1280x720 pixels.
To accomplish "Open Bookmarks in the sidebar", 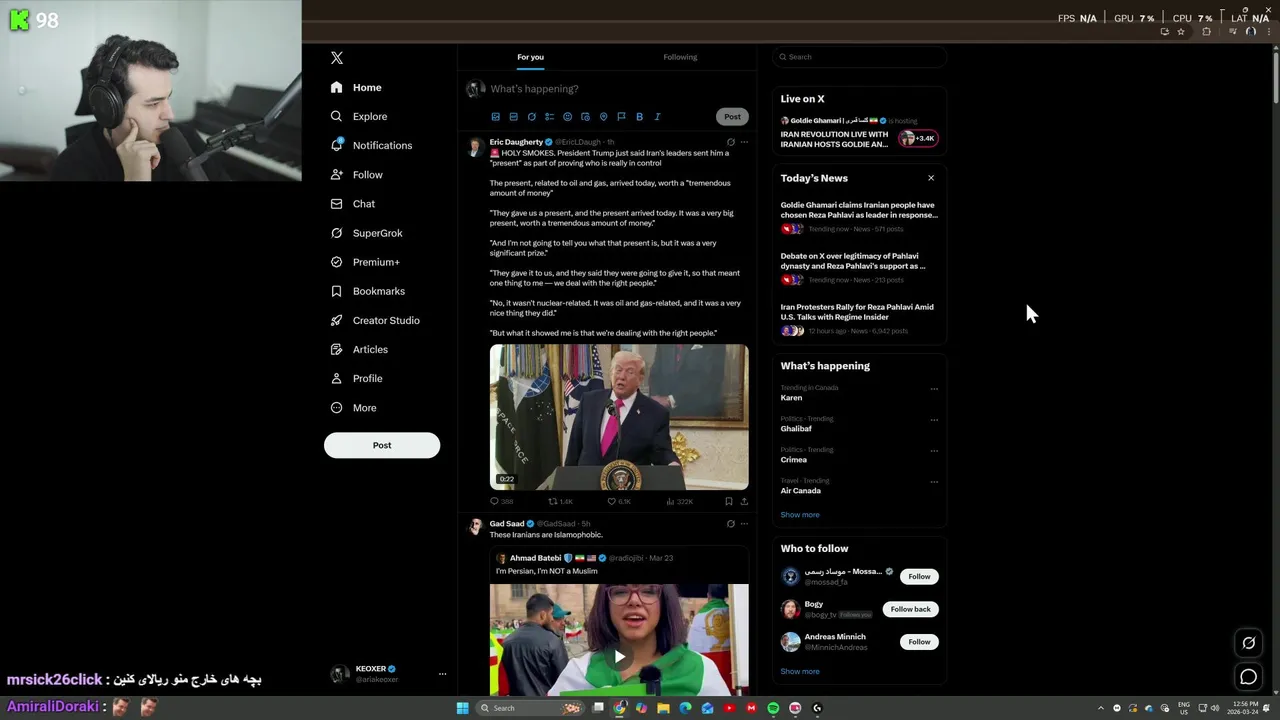I will coord(367,291).
